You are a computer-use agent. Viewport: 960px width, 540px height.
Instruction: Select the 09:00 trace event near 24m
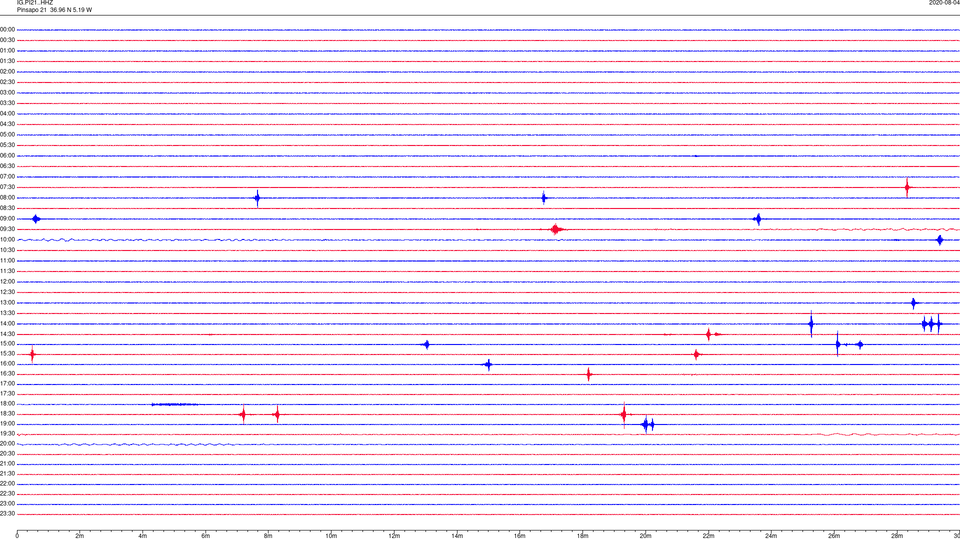(x=758, y=219)
